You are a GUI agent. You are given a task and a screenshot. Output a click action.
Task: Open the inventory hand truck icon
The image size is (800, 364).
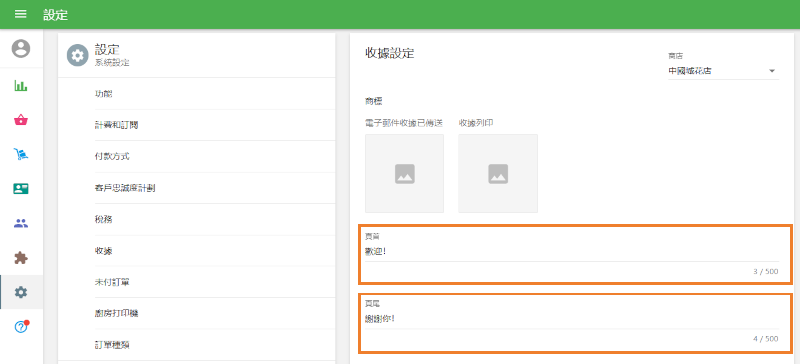[x=21, y=154]
